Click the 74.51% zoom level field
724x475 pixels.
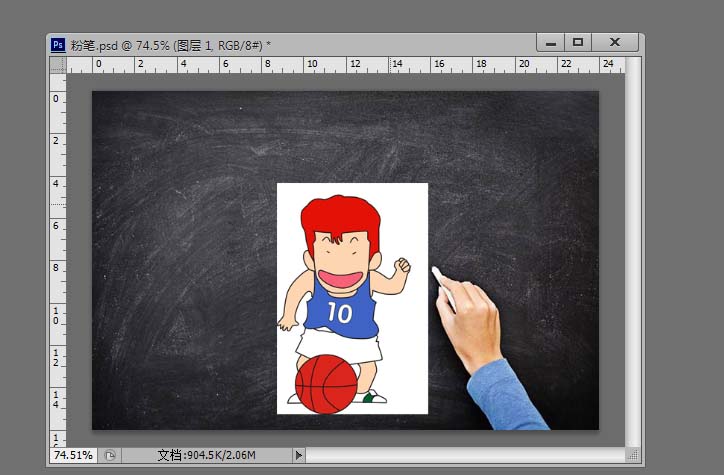[x=73, y=455]
